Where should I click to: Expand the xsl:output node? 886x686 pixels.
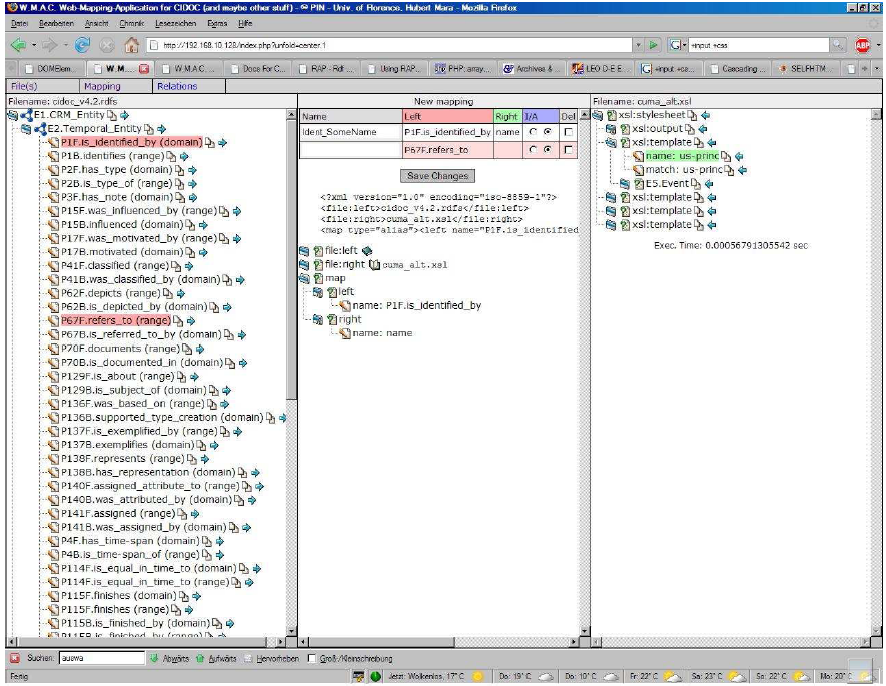point(611,129)
